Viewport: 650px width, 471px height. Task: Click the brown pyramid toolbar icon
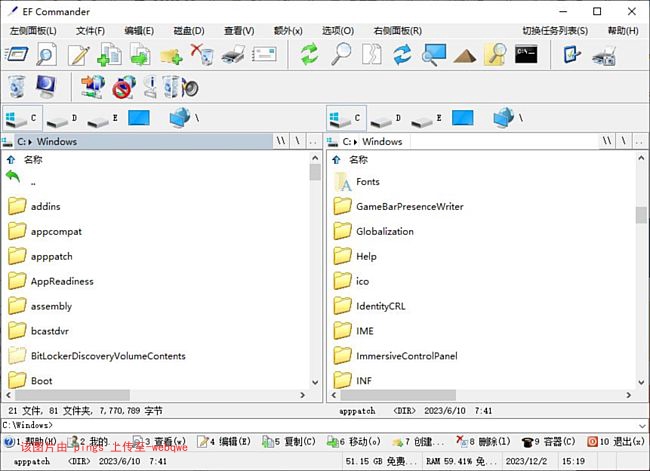(465, 56)
